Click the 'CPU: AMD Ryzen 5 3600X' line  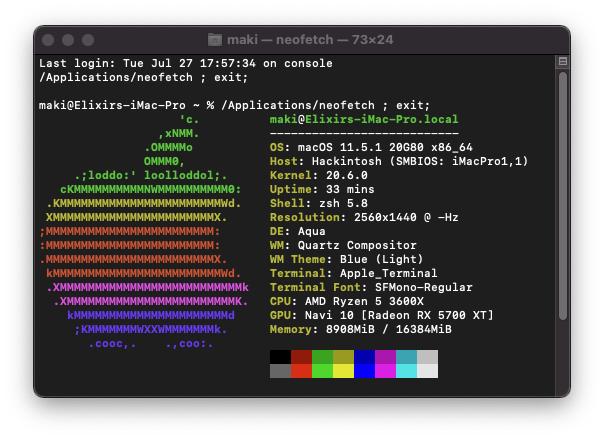pyautogui.click(x=347, y=301)
